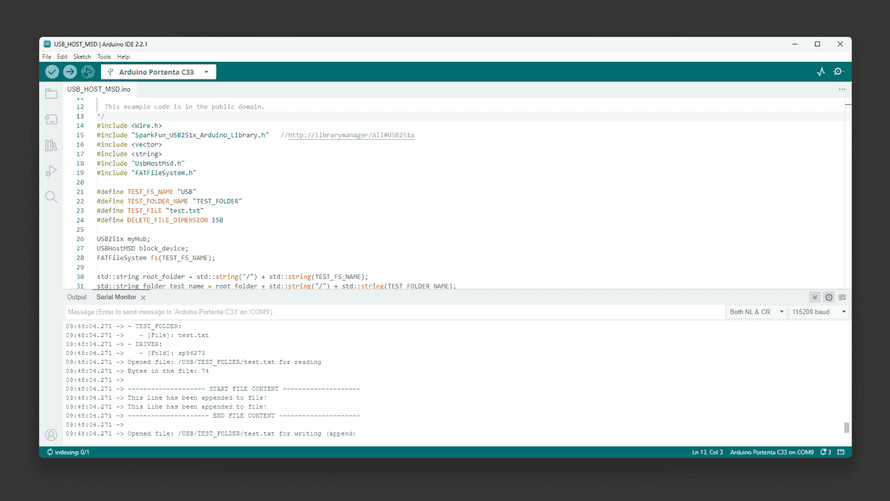The height and width of the screenshot is (501, 890).
Task: Switch to the Output tab
Action: coord(77,297)
